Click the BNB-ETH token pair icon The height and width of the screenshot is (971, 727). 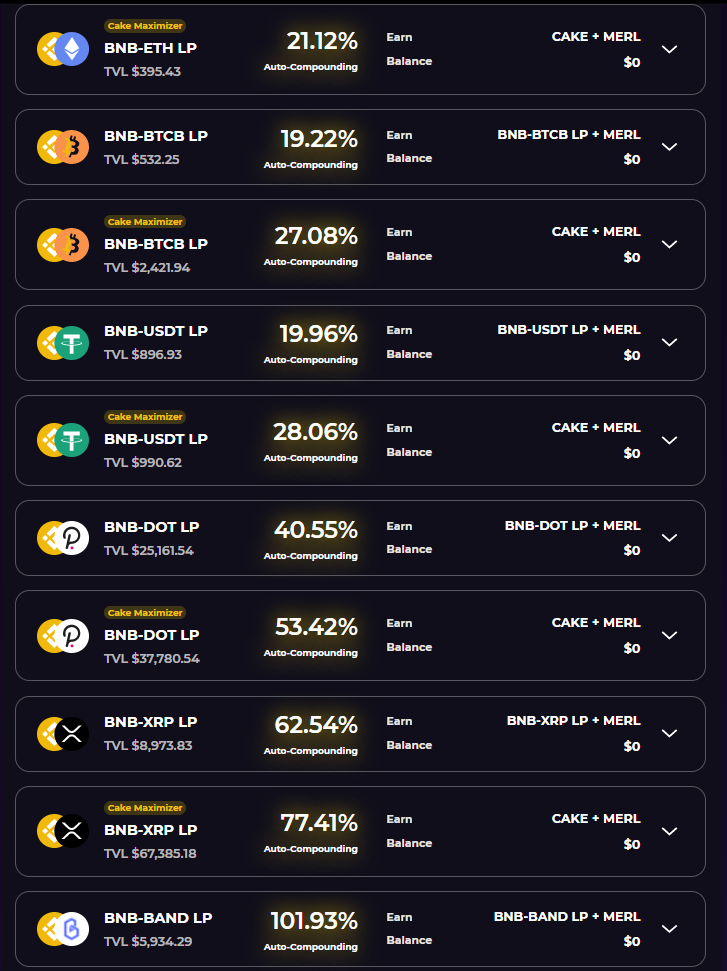click(63, 49)
